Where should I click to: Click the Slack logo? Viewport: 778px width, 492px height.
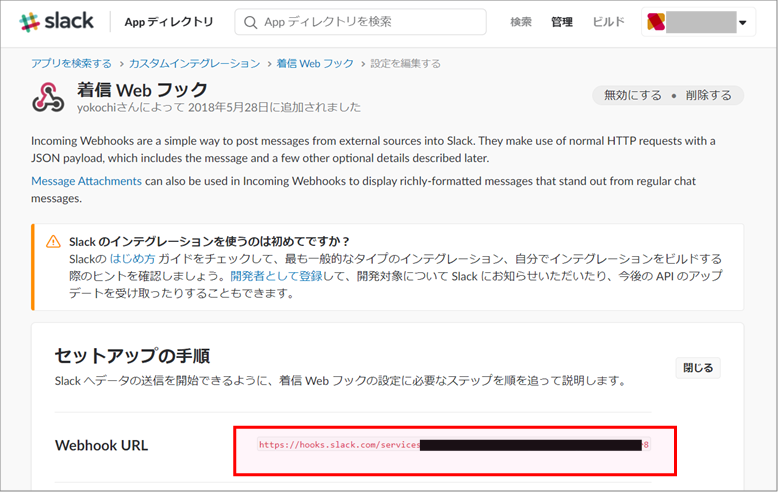click(x=56, y=22)
